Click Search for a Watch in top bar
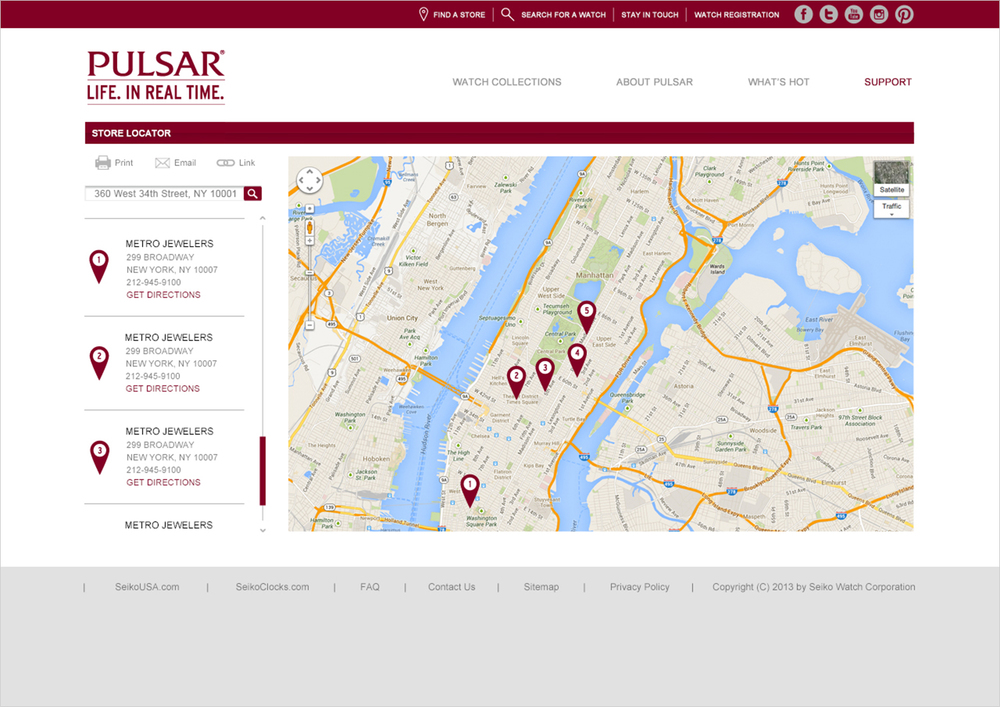The image size is (1000, 707). point(563,15)
